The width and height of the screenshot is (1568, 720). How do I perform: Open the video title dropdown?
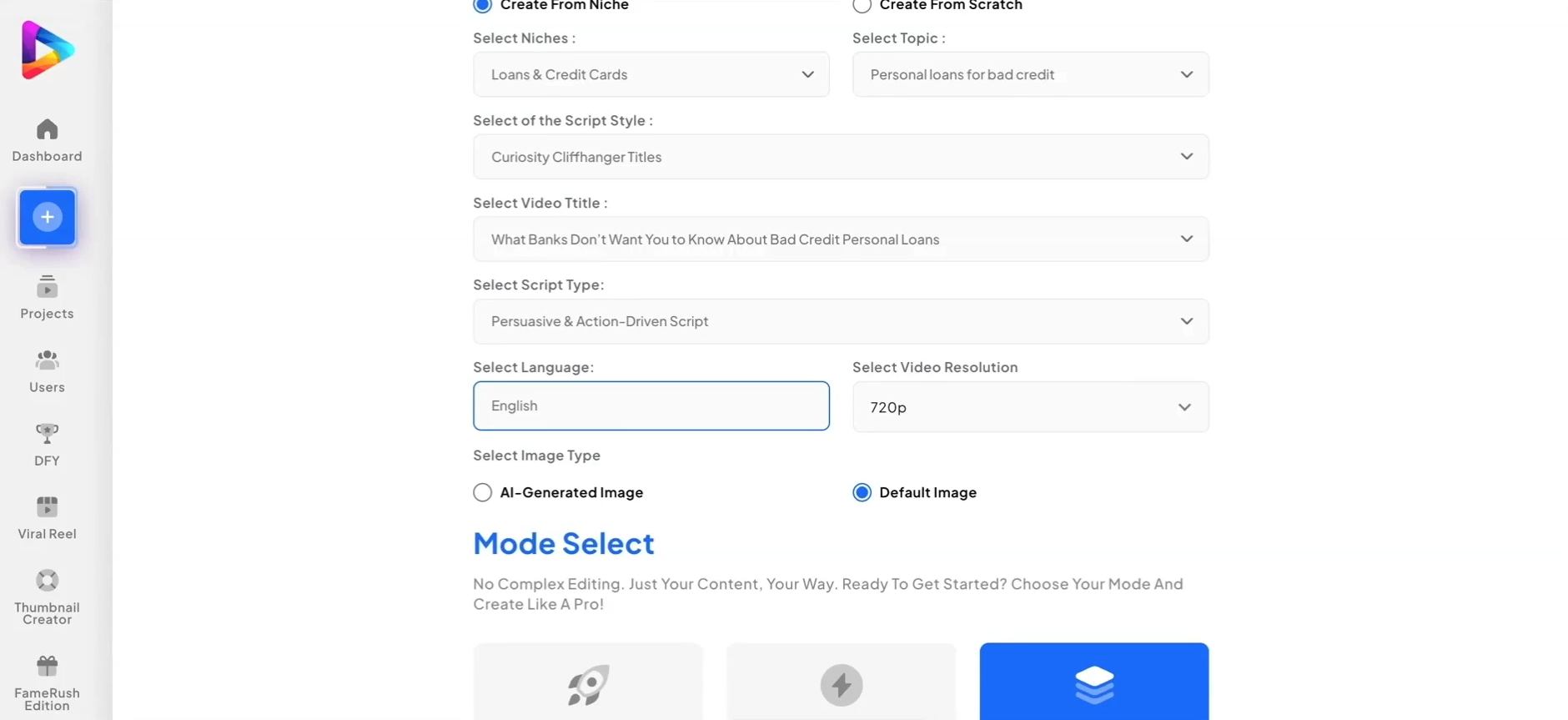[x=841, y=239]
